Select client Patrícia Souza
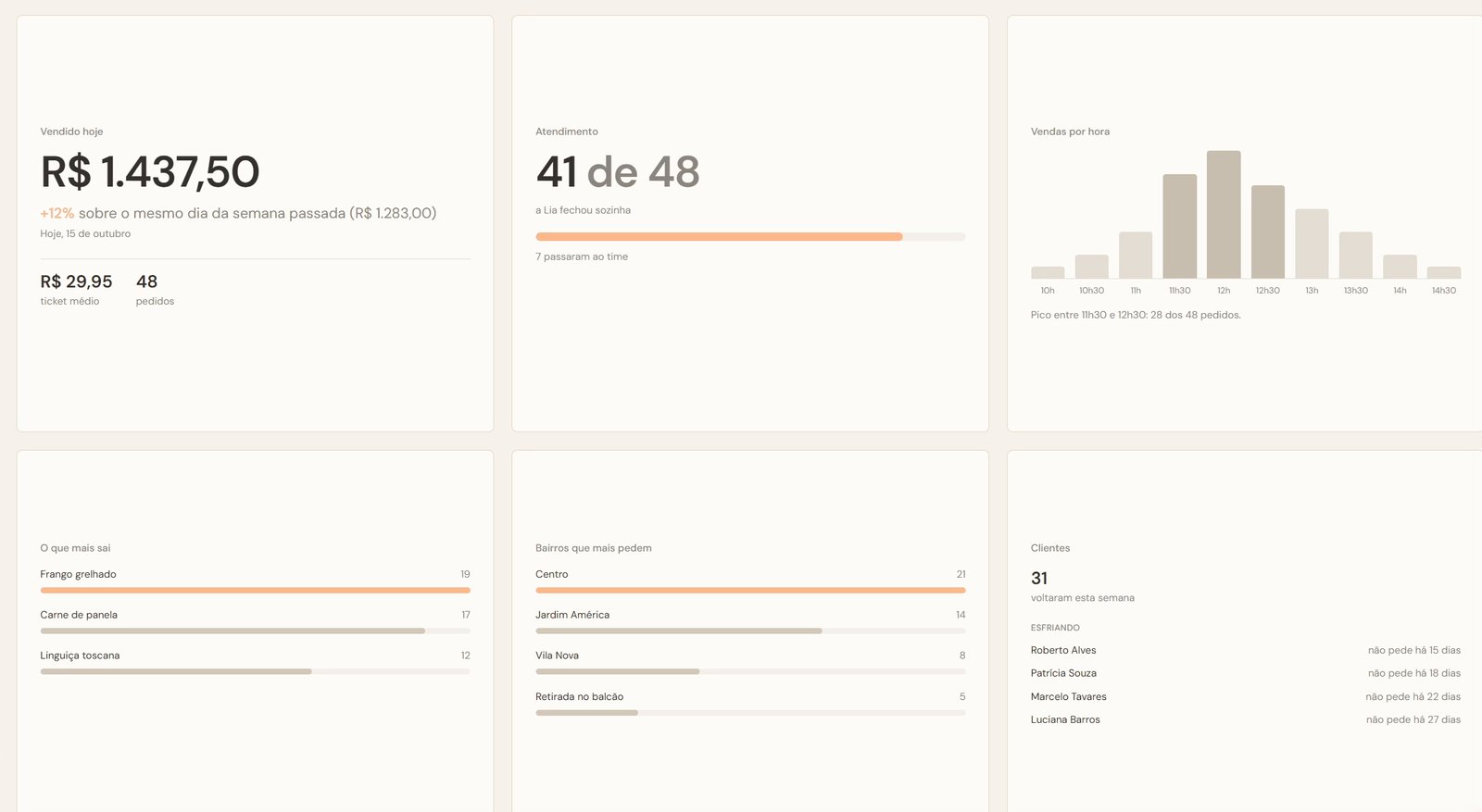Viewport: 1482px width, 812px height. coord(1063,673)
